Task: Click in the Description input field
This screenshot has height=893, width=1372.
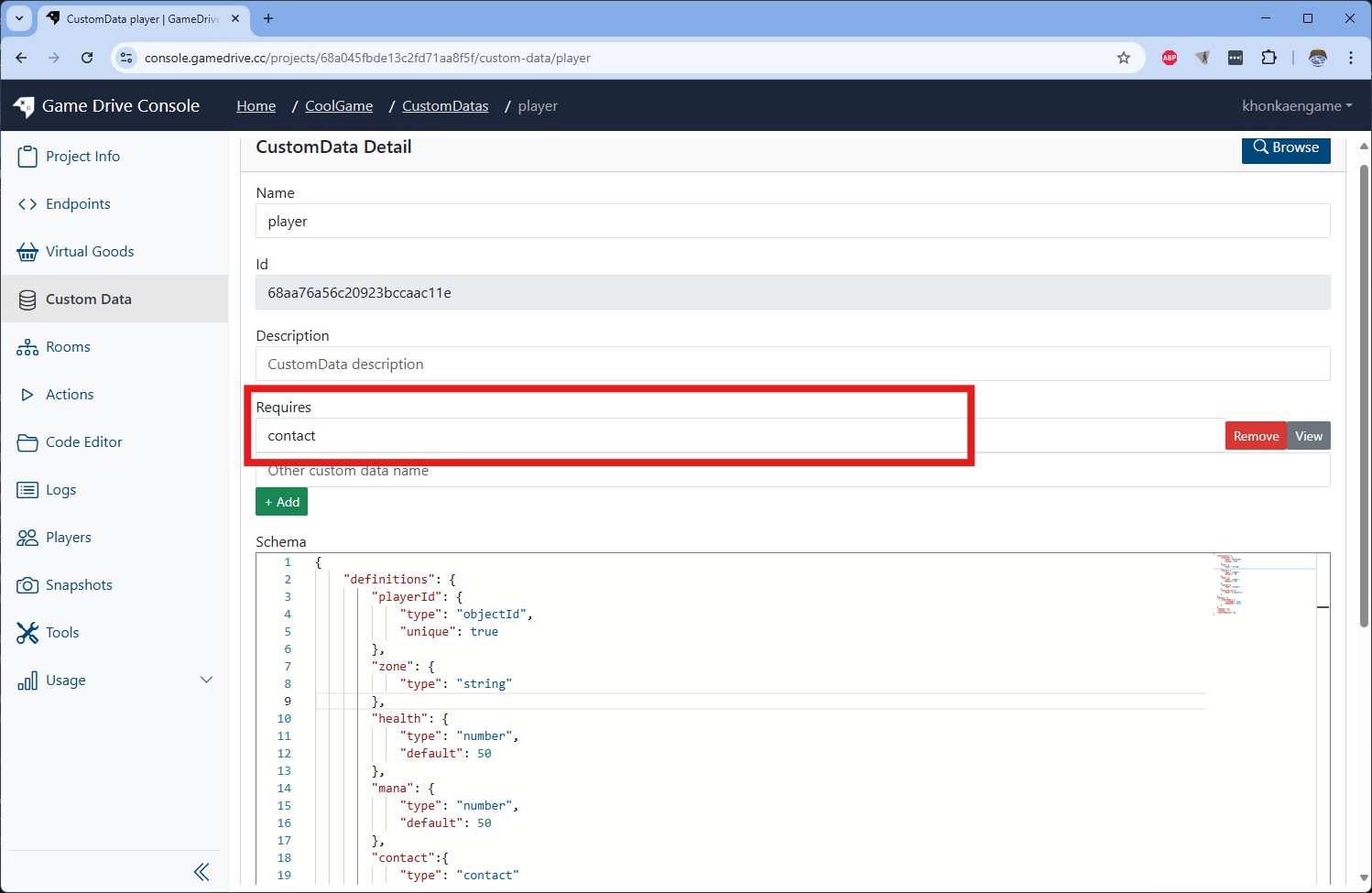Action: point(641,364)
